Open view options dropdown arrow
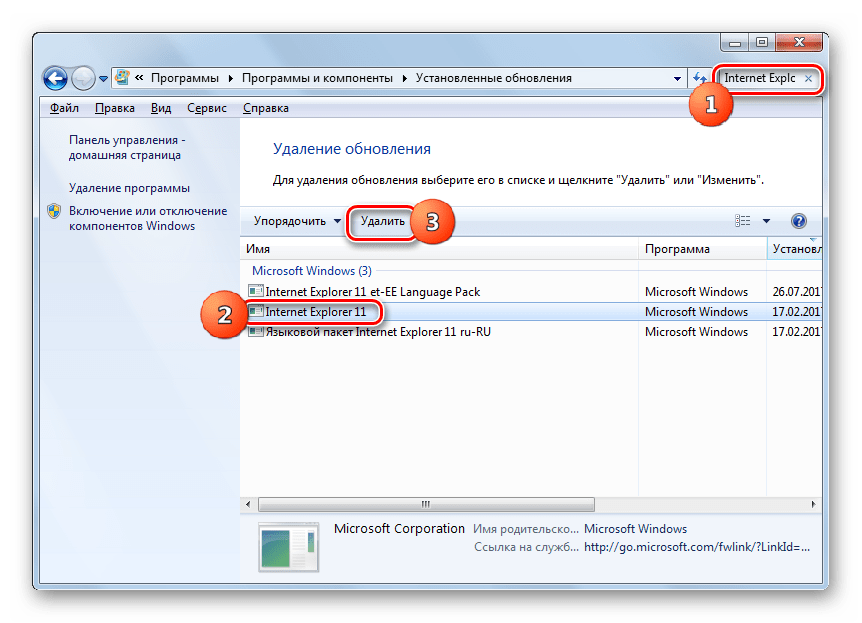This screenshot has height=623, width=862. (x=766, y=221)
